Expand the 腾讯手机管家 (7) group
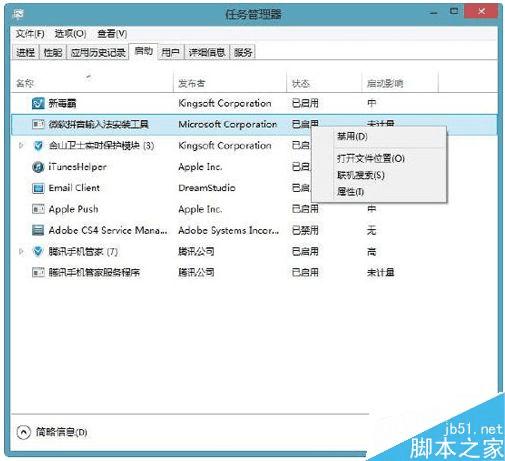Screen dimensions: 505x461 point(21,252)
